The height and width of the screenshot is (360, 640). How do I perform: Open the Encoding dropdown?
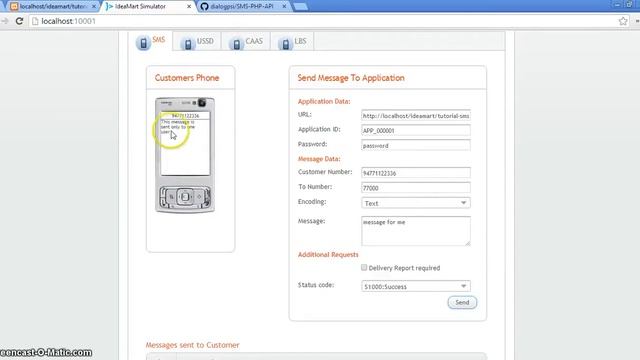point(416,203)
